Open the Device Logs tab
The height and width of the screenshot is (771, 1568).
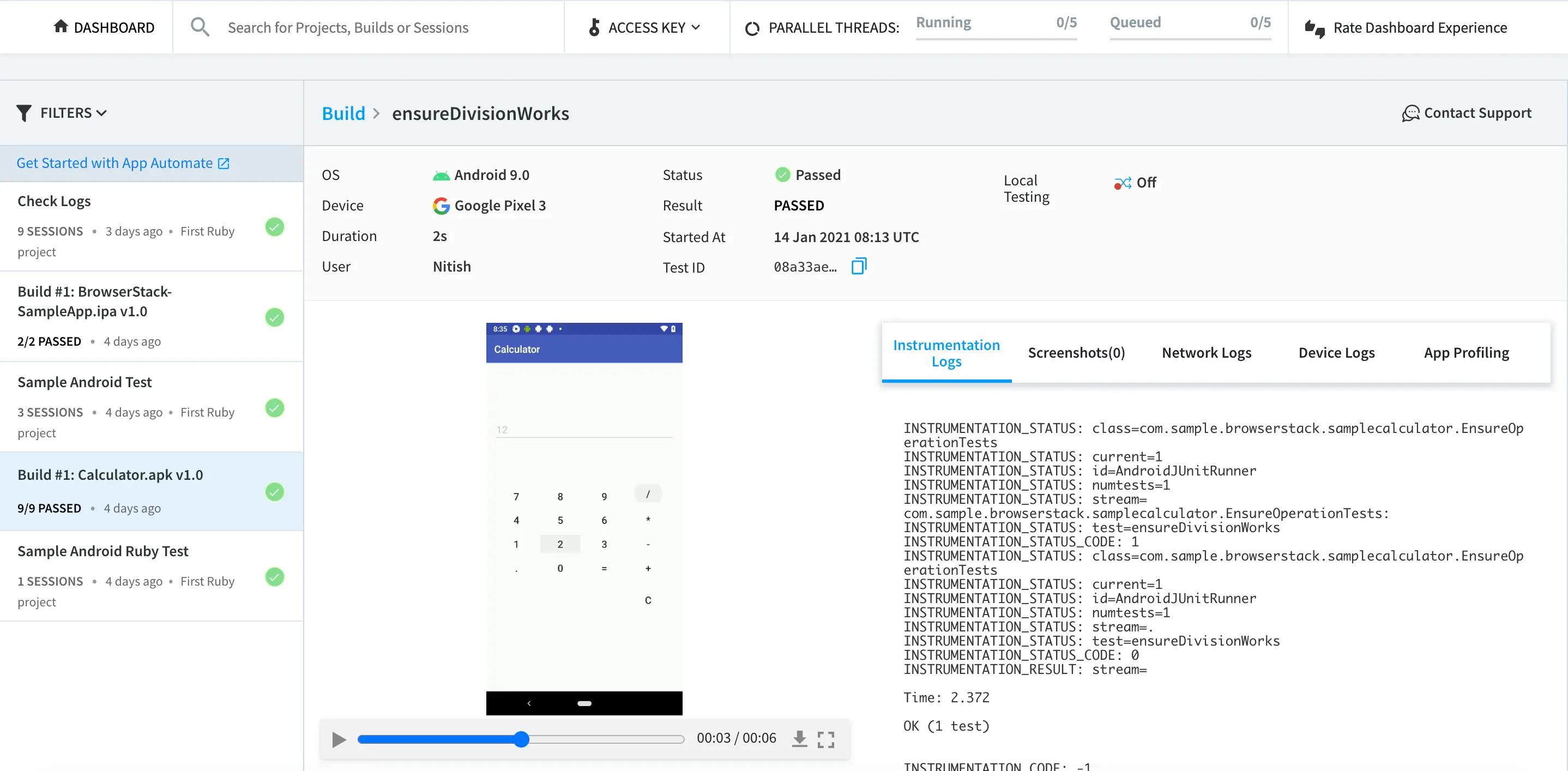point(1336,353)
